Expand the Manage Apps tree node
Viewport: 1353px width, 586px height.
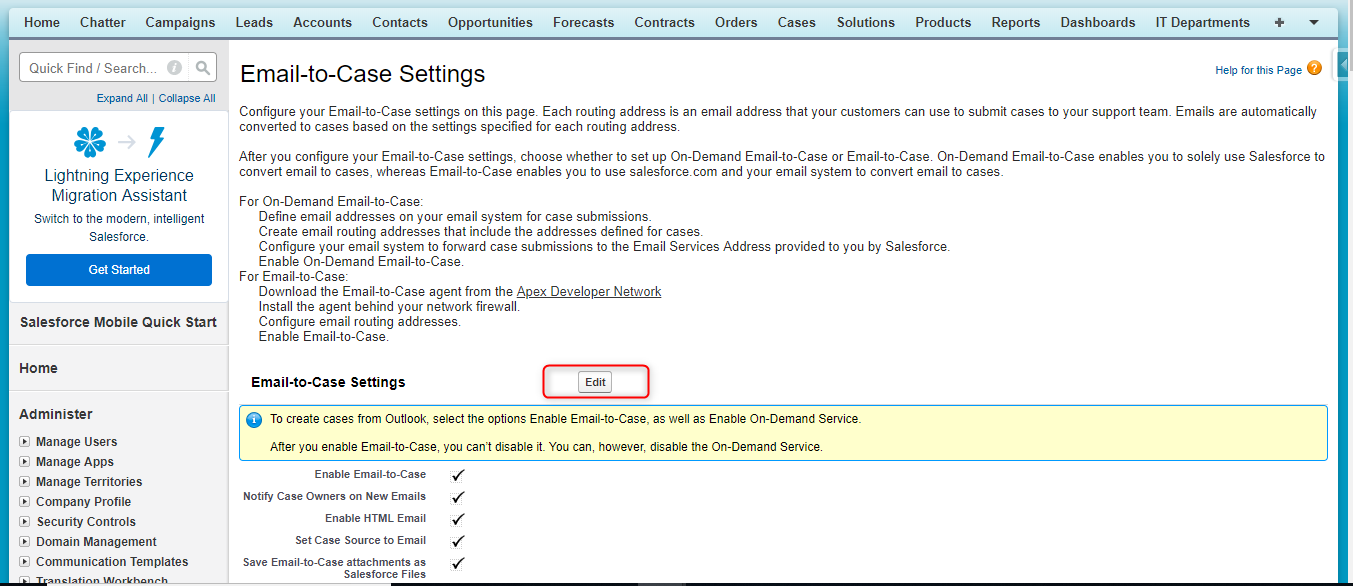click(25, 462)
